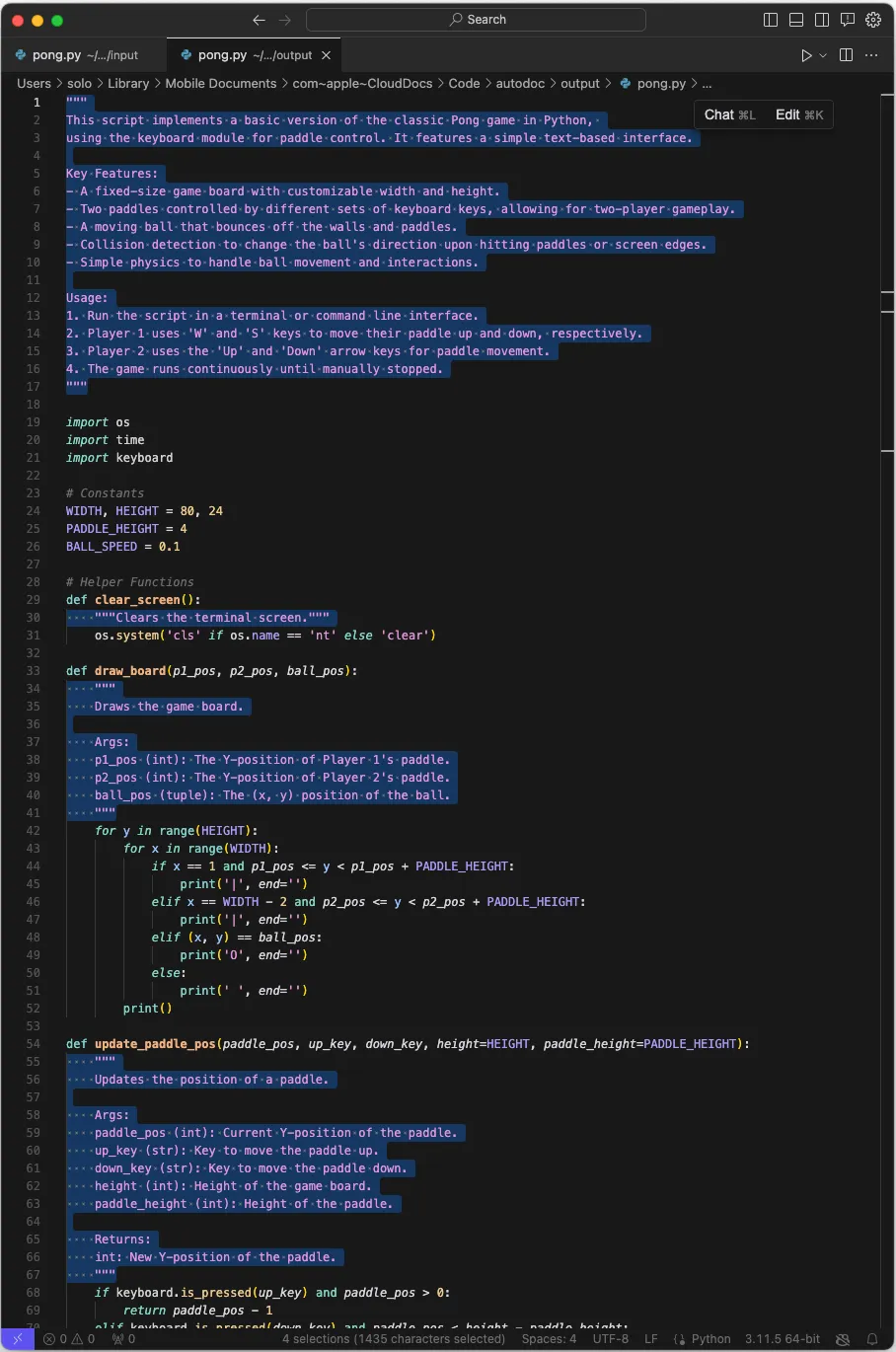
Task: Open the settings gear menu
Action: [x=873, y=20]
